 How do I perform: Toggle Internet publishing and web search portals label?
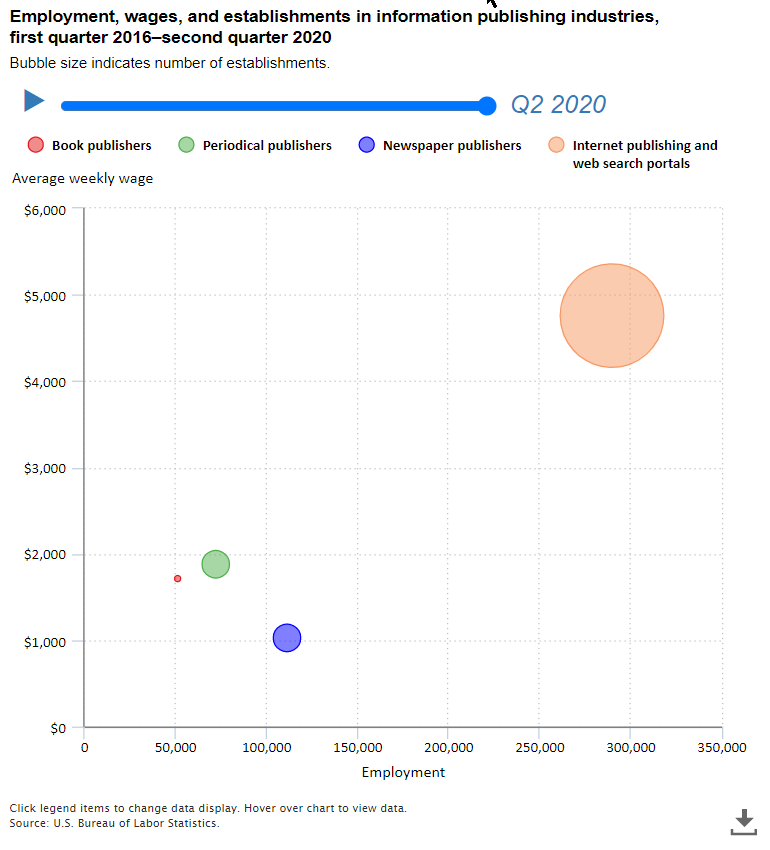(x=644, y=154)
